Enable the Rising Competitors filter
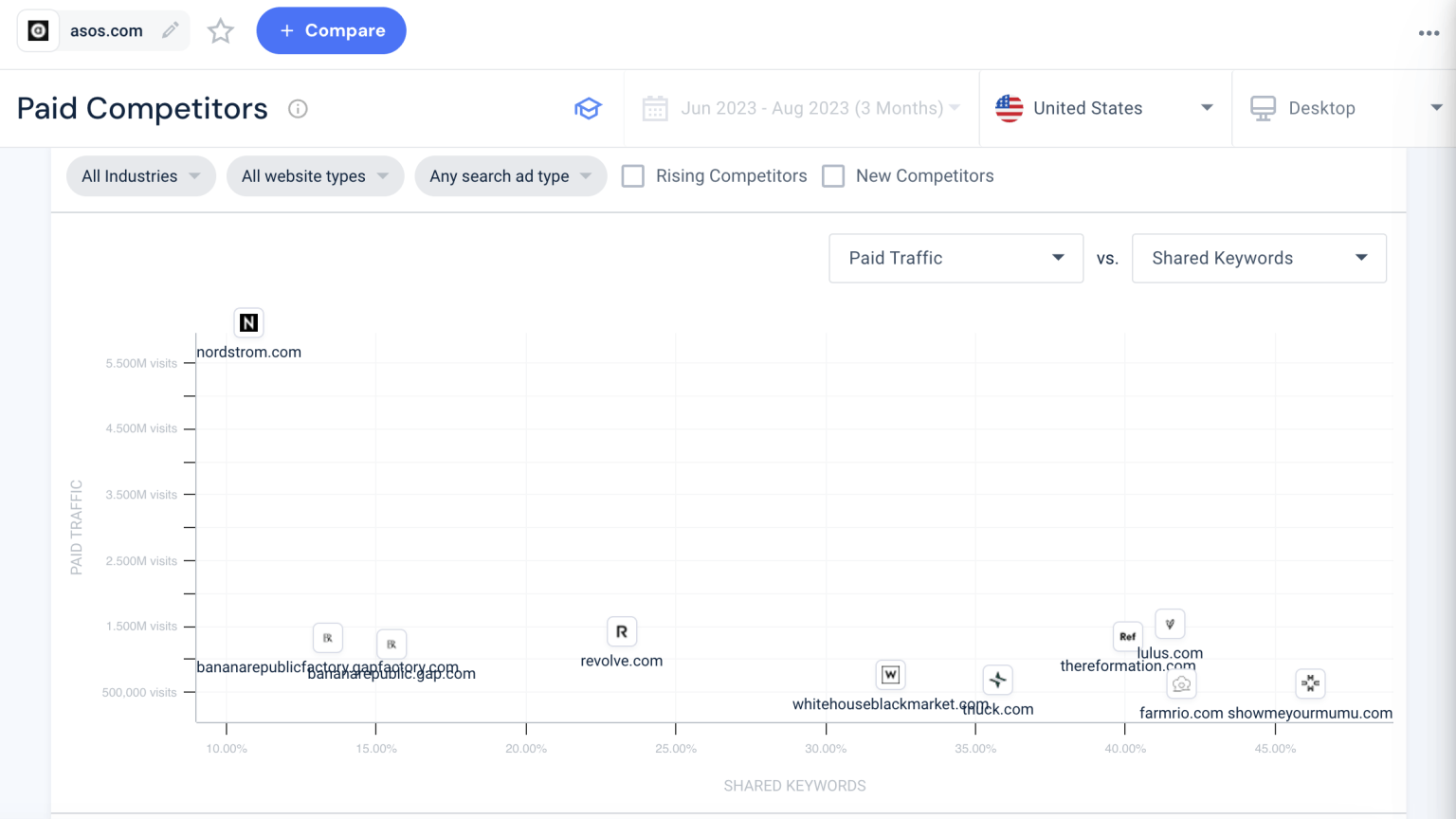The width and height of the screenshot is (1456, 819). click(x=632, y=175)
